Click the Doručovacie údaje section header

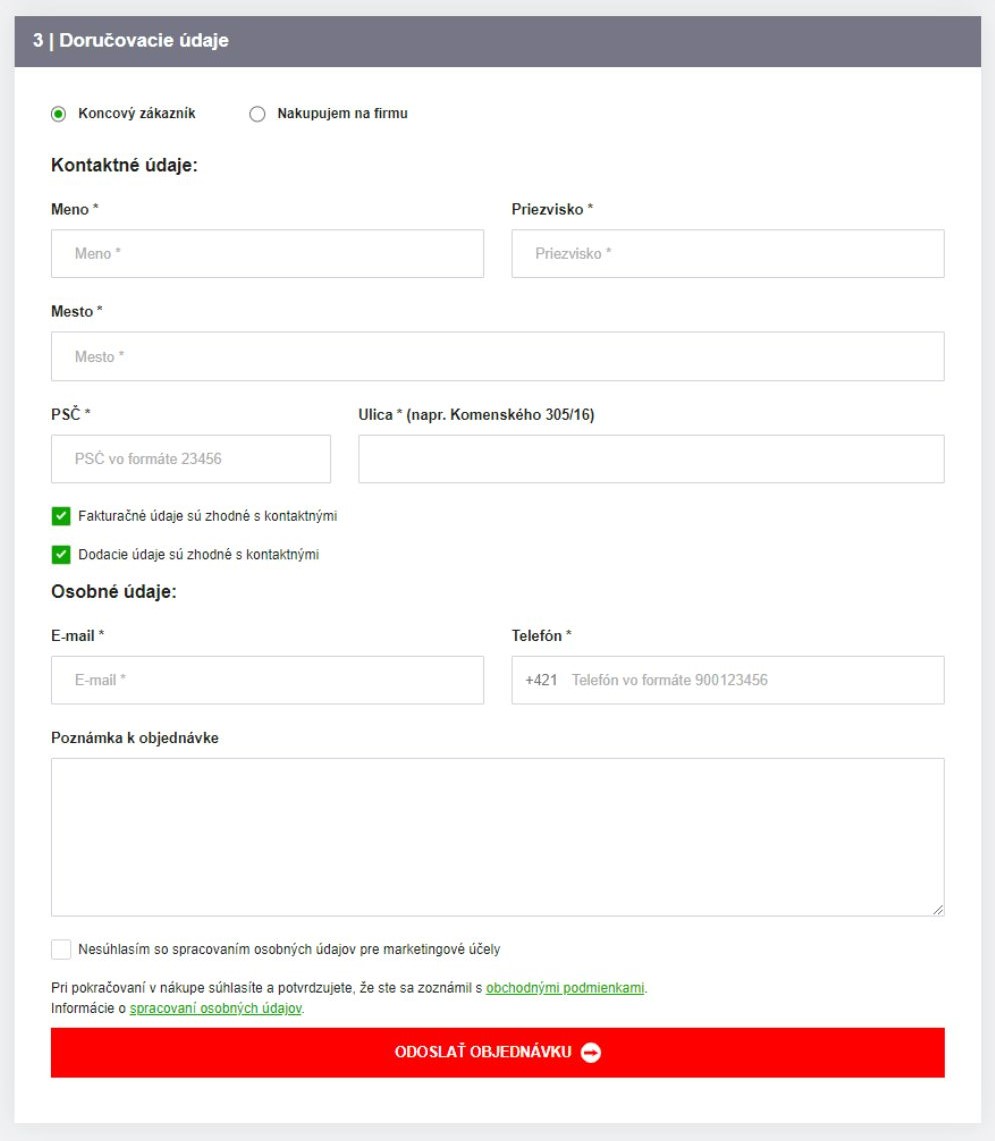point(131,42)
